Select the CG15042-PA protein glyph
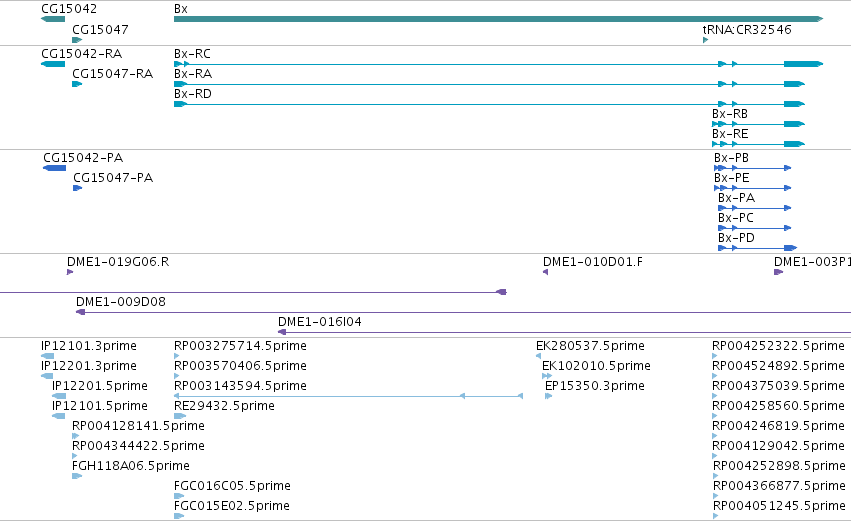 tap(55, 168)
